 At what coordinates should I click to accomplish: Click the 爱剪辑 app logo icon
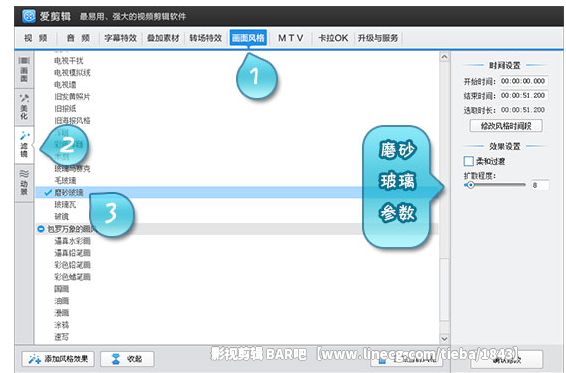pos(29,16)
